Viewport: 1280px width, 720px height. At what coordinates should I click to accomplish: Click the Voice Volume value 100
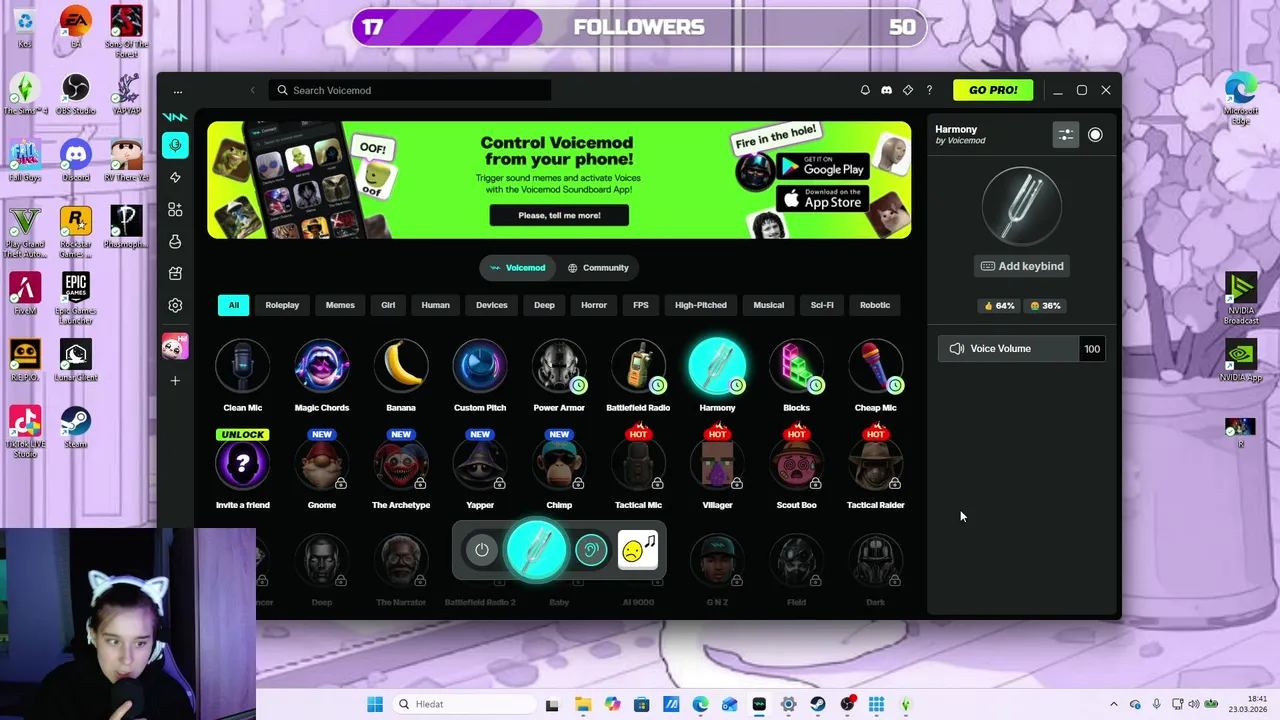(1092, 349)
